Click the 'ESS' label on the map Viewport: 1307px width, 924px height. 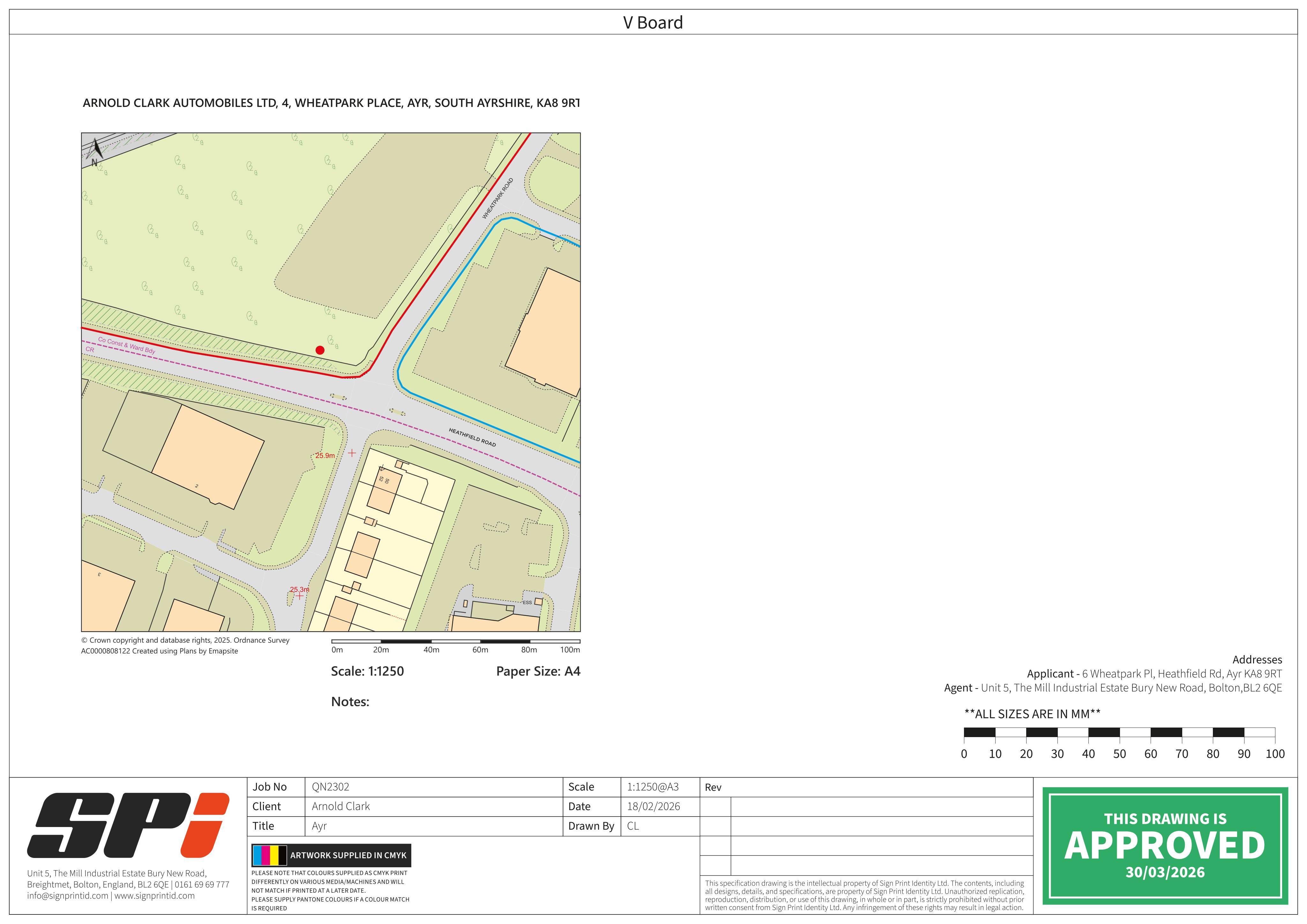pyautogui.click(x=527, y=602)
